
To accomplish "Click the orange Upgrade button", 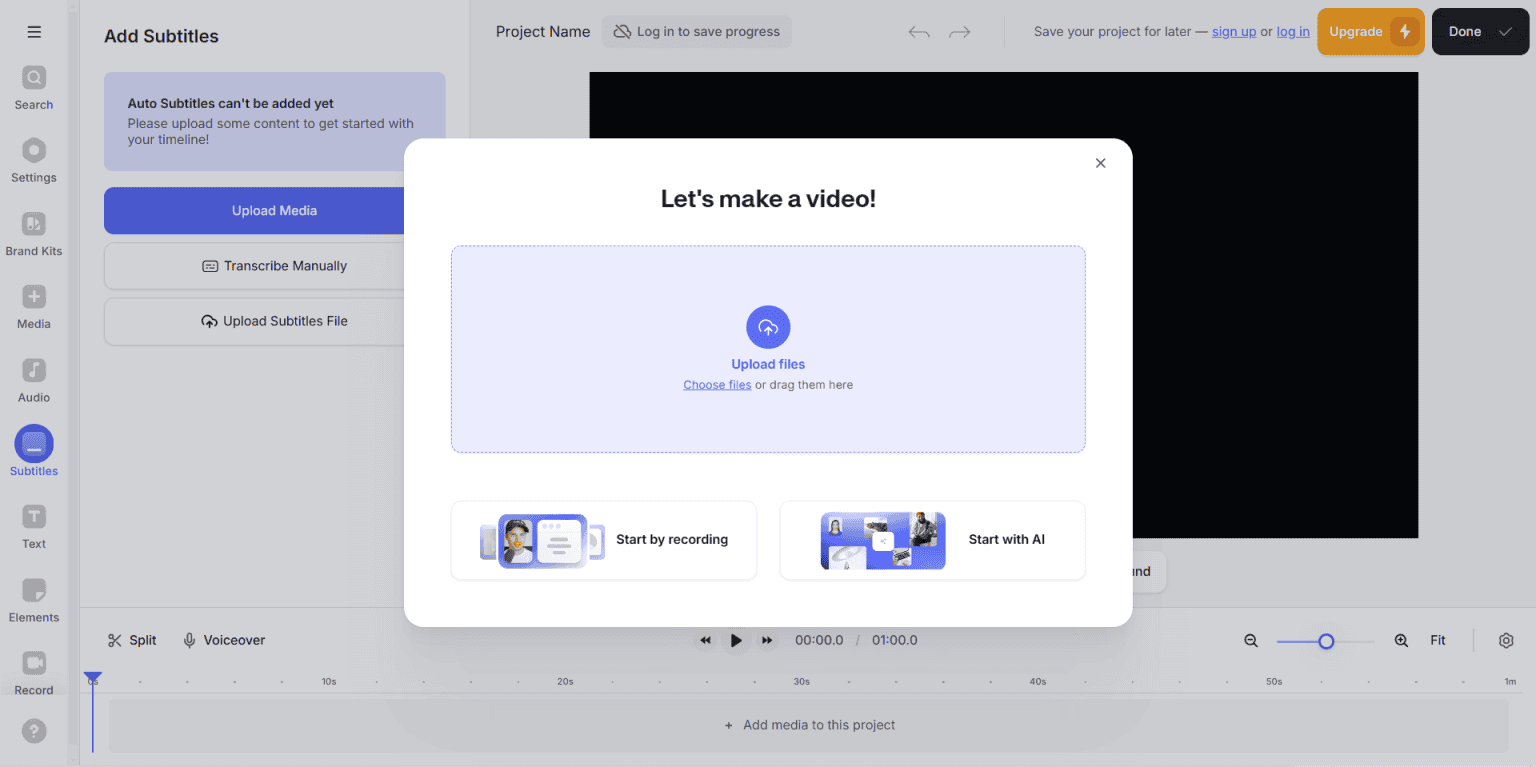I will pyautogui.click(x=1371, y=32).
